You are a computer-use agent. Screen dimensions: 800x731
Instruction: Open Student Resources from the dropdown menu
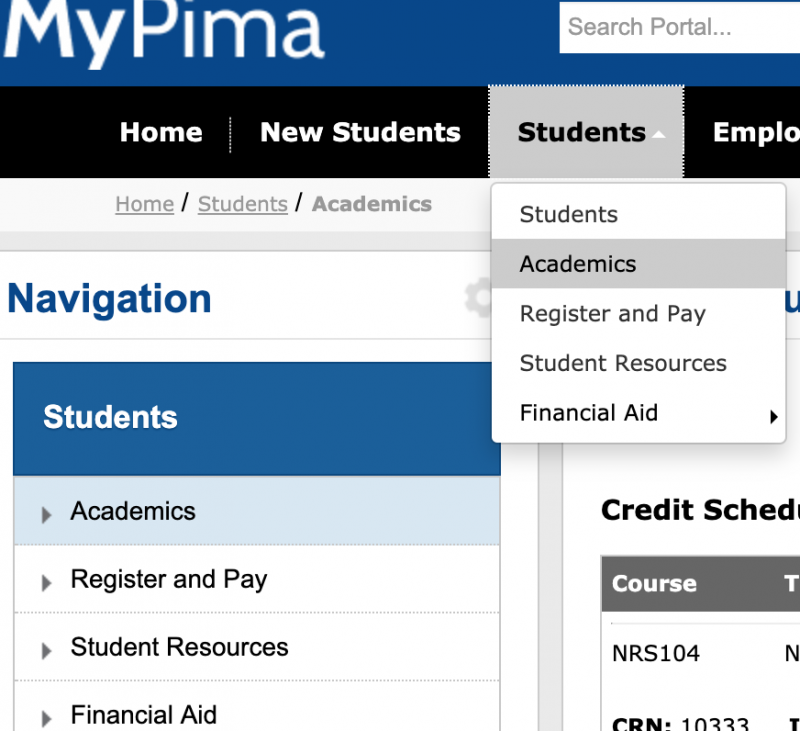tap(623, 363)
